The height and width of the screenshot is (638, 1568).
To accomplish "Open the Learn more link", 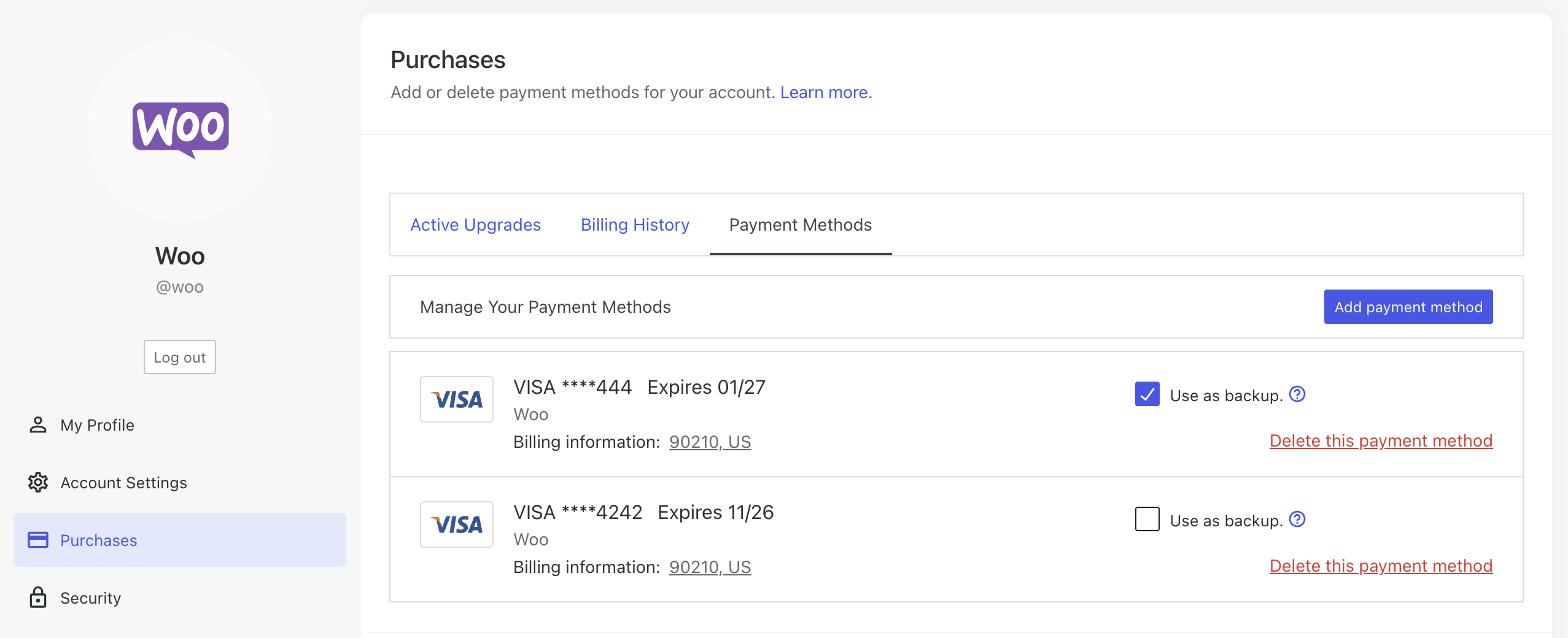I will pos(824,92).
